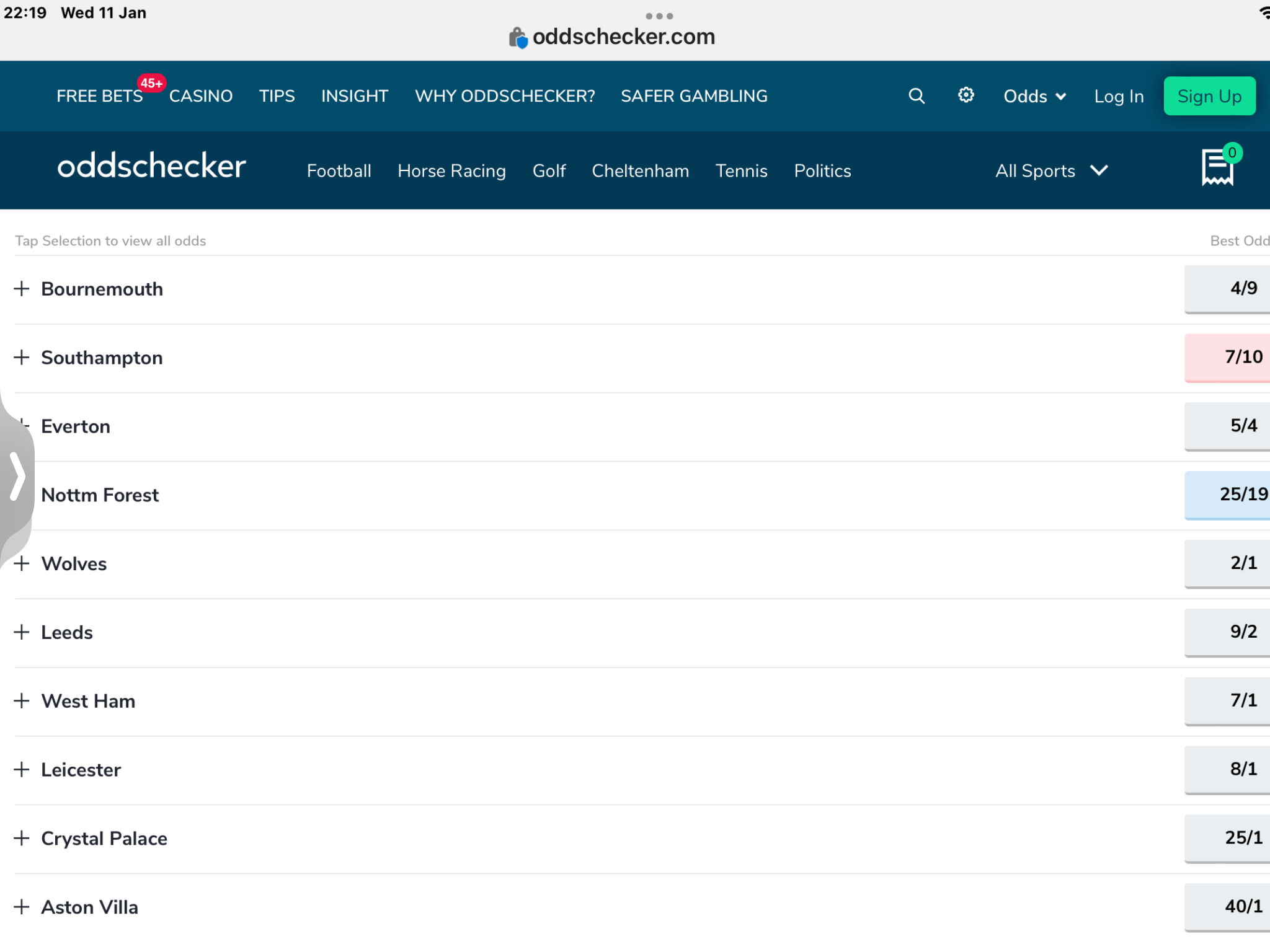1270x952 pixels.
Task: Tap the status bar clock 22:19
Action: pyautogui.click(x=25, y=13)
